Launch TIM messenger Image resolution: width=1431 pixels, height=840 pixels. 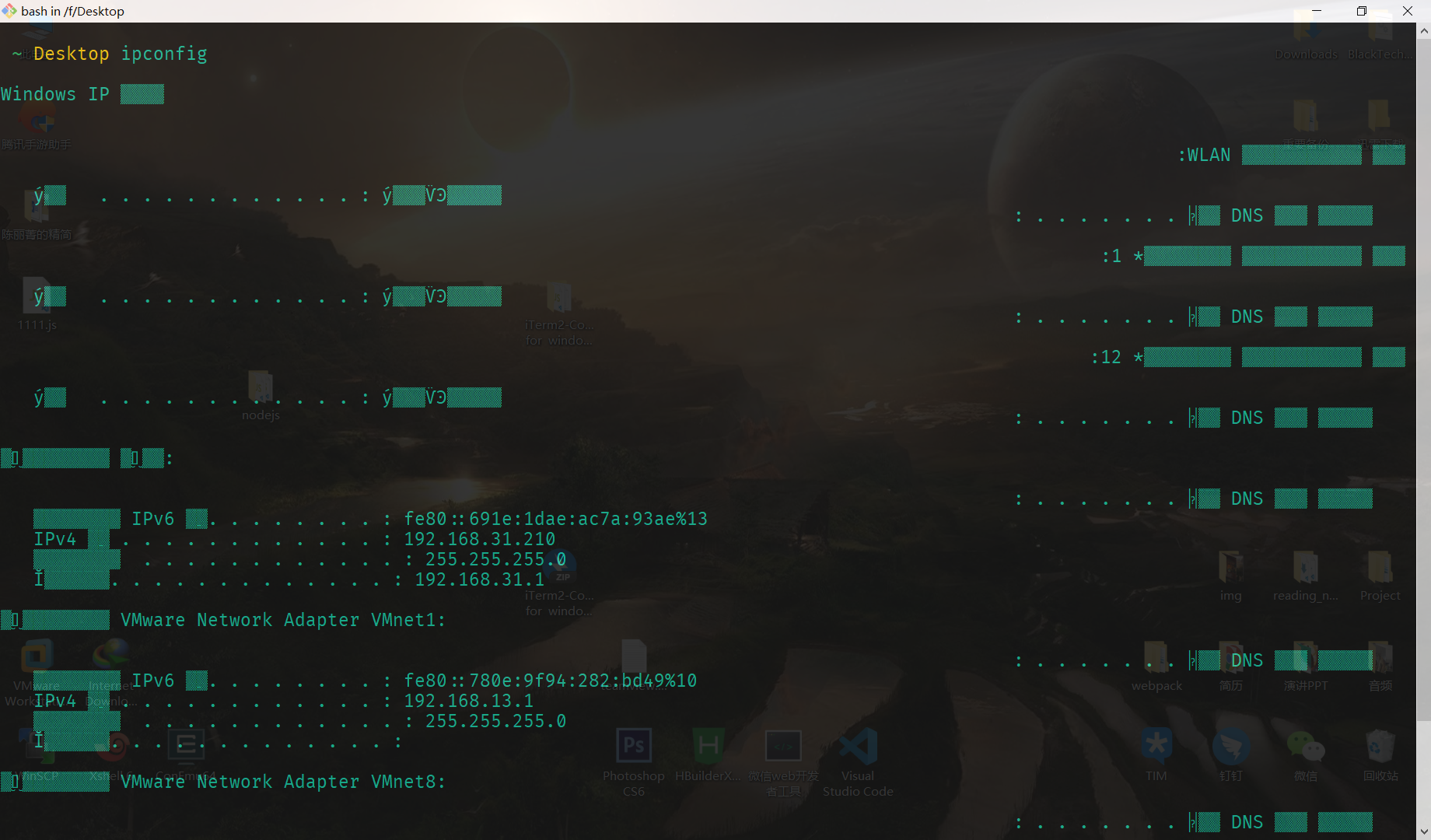coord(1156,747)
